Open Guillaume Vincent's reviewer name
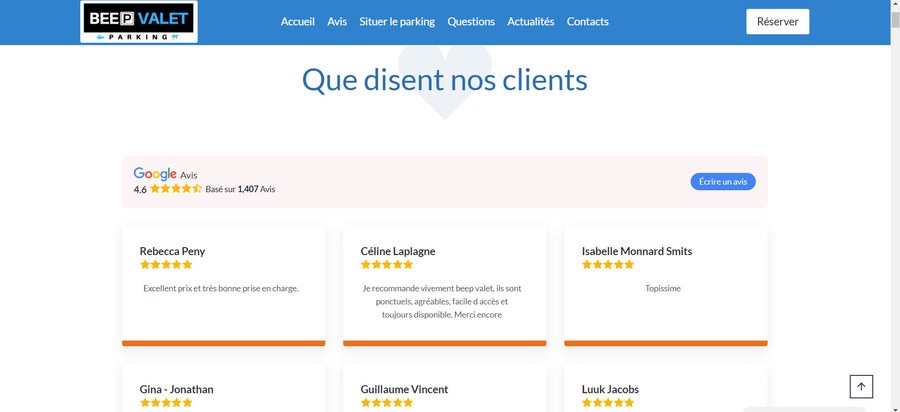 [x=404, y=390]
